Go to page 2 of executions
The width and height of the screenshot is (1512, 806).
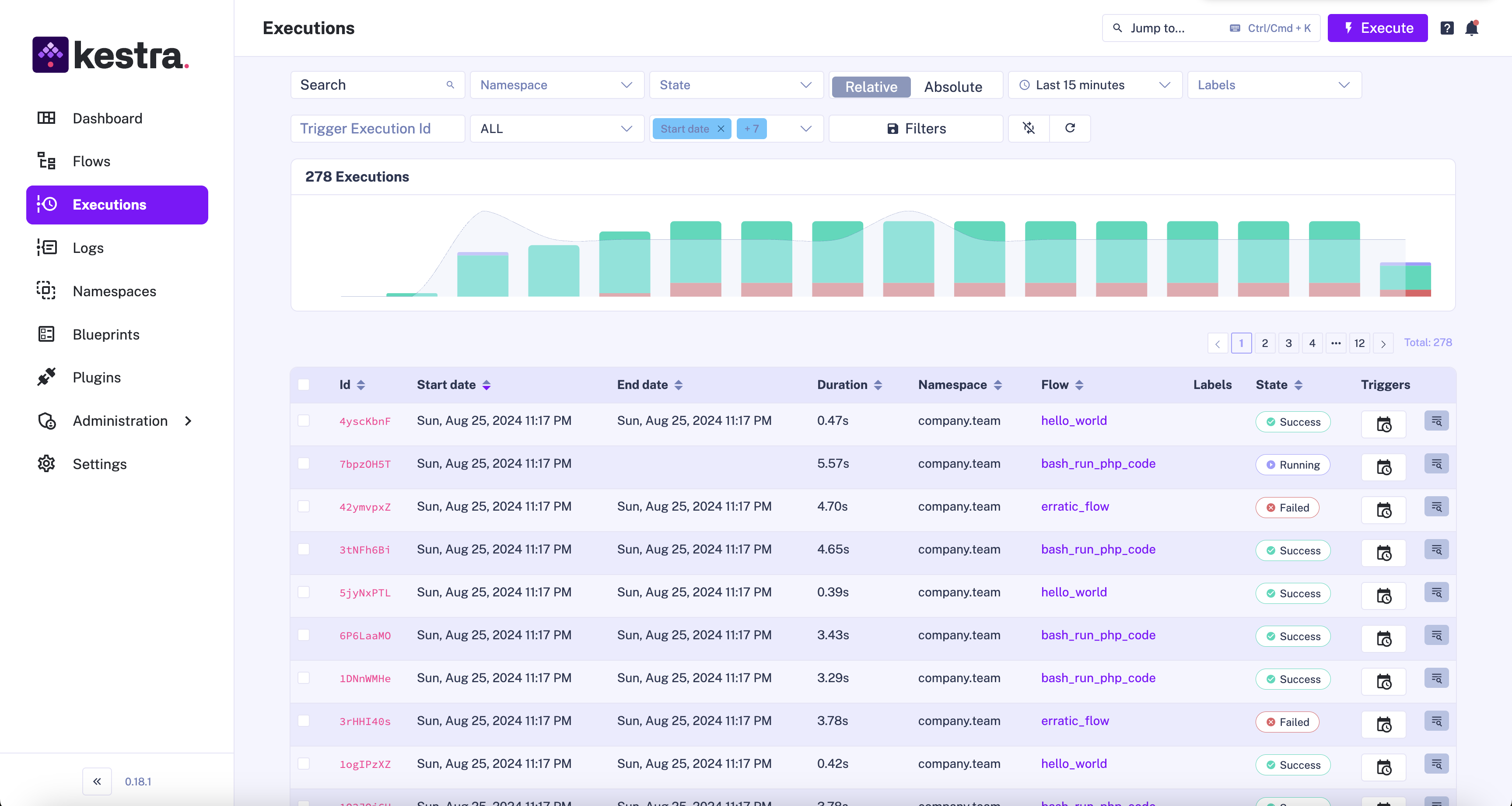pos(1264,343)
